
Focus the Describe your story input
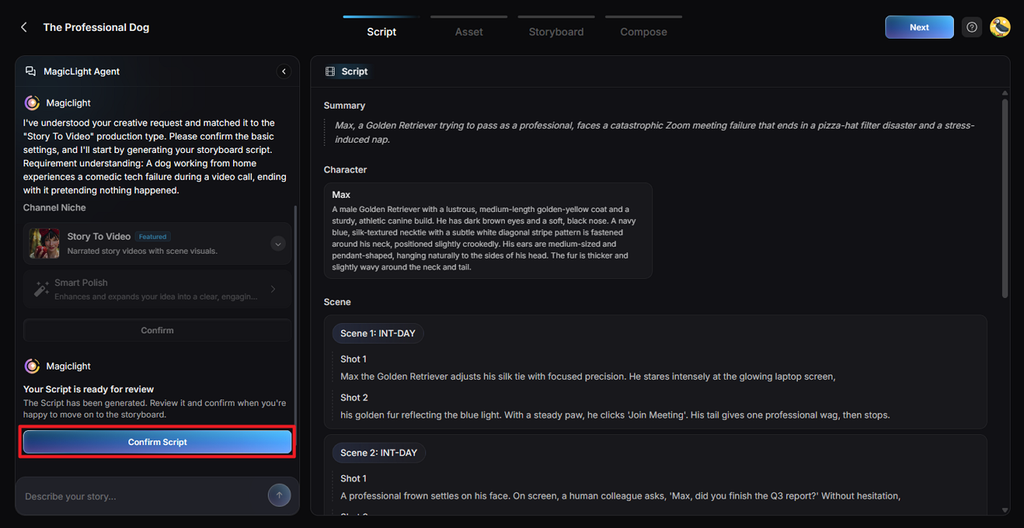tap(144, 496)
